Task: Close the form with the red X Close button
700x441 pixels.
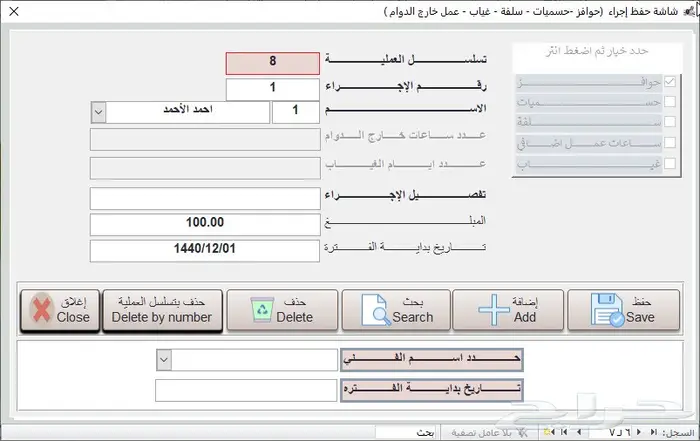Action: coord(60,311)
